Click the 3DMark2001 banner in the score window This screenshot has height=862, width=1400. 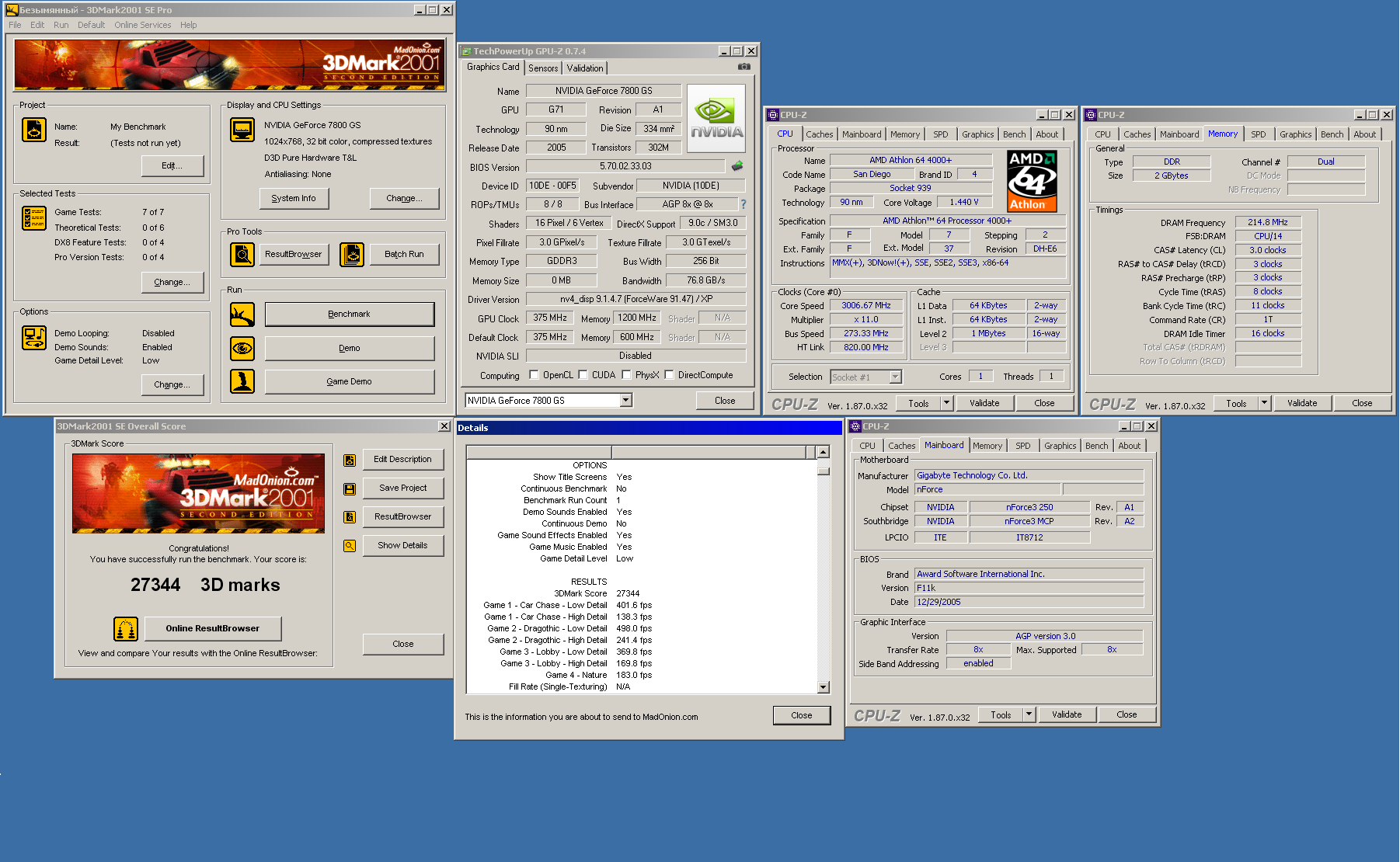coord(199,493)
